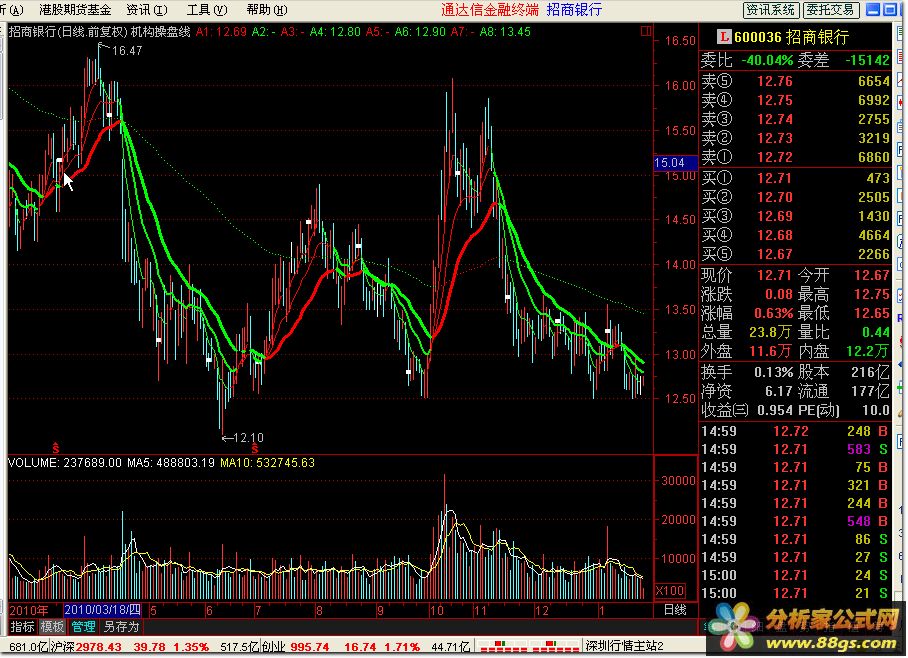Open the 港股期货基金 menu
The image size is (908, 658).
pos(75,10)
